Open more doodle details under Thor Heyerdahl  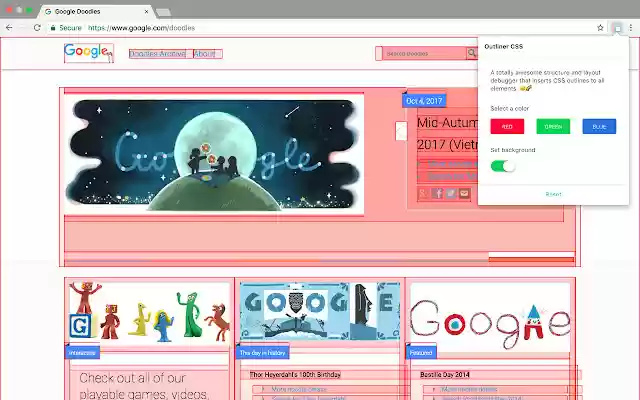[299, 389]
